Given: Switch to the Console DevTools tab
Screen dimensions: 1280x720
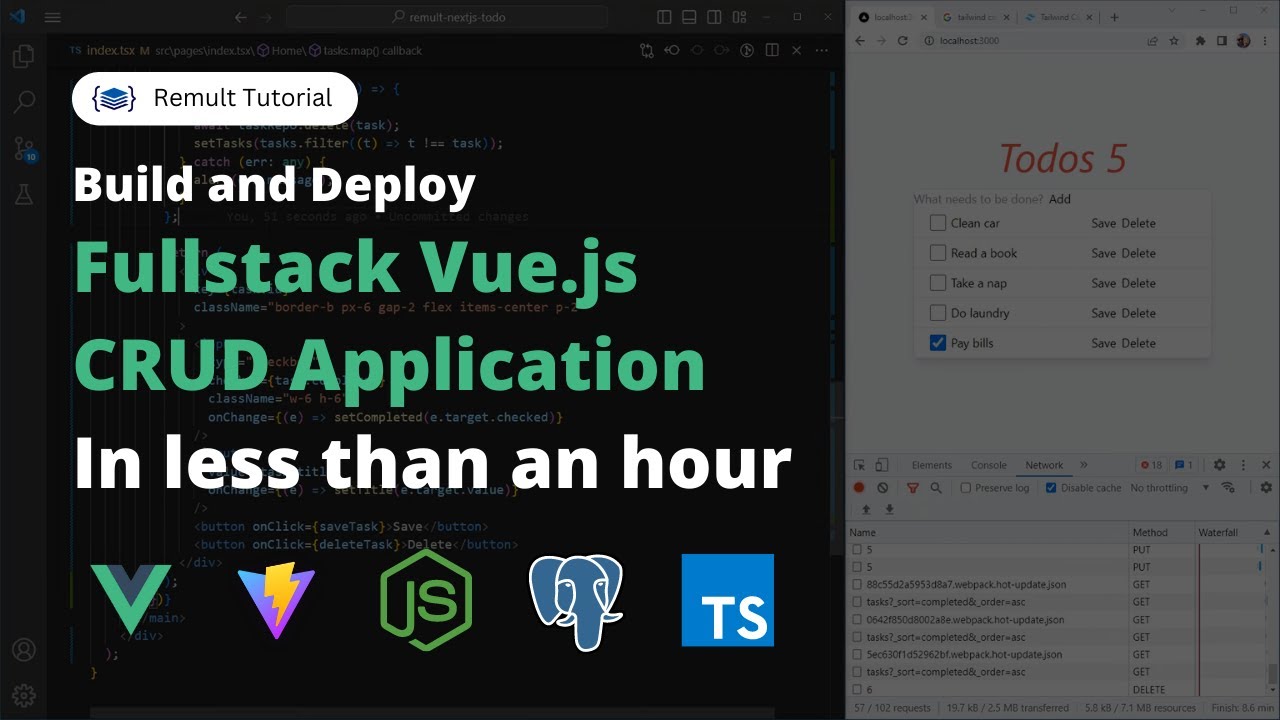Looking at the screenshot, I should pos(989,465).
